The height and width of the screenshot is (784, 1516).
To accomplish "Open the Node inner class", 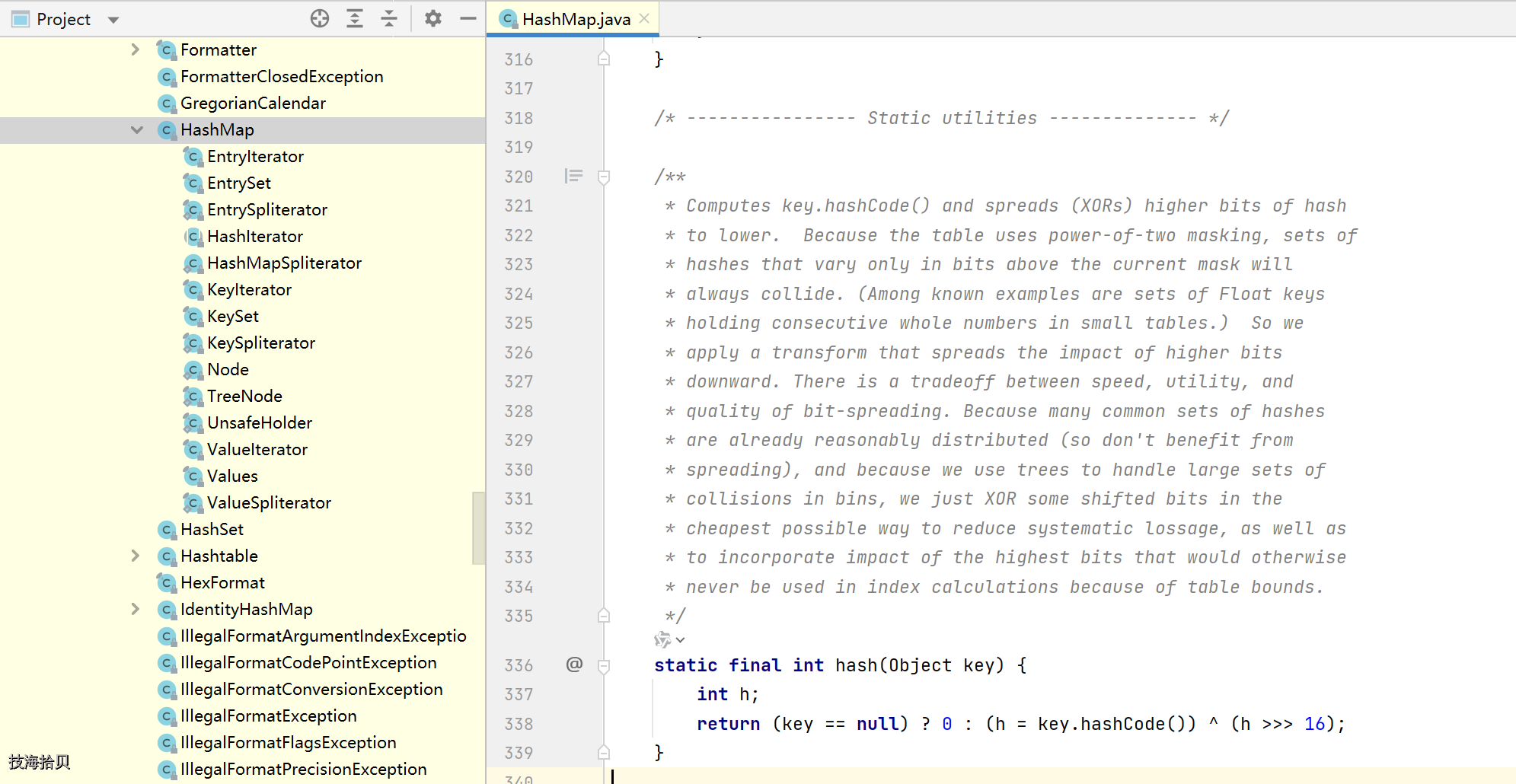I will point(228,369).
